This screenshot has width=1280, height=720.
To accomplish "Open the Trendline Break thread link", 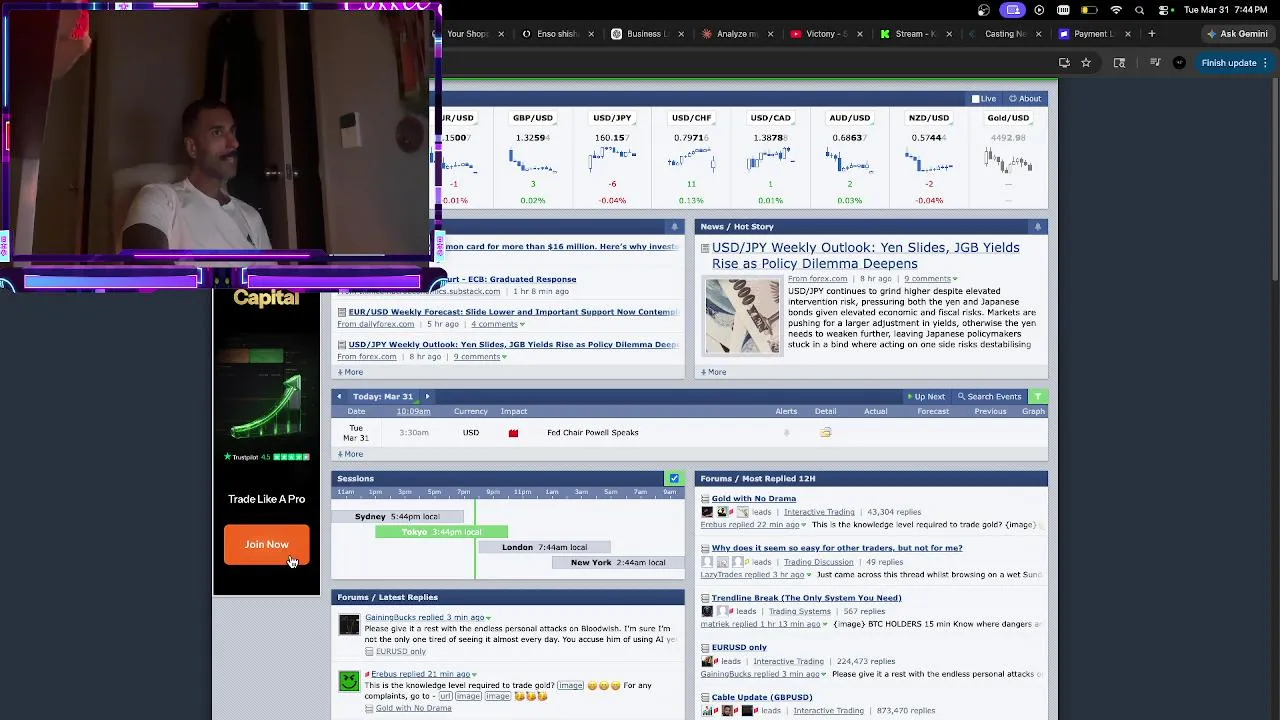I will tap(806, 598).
